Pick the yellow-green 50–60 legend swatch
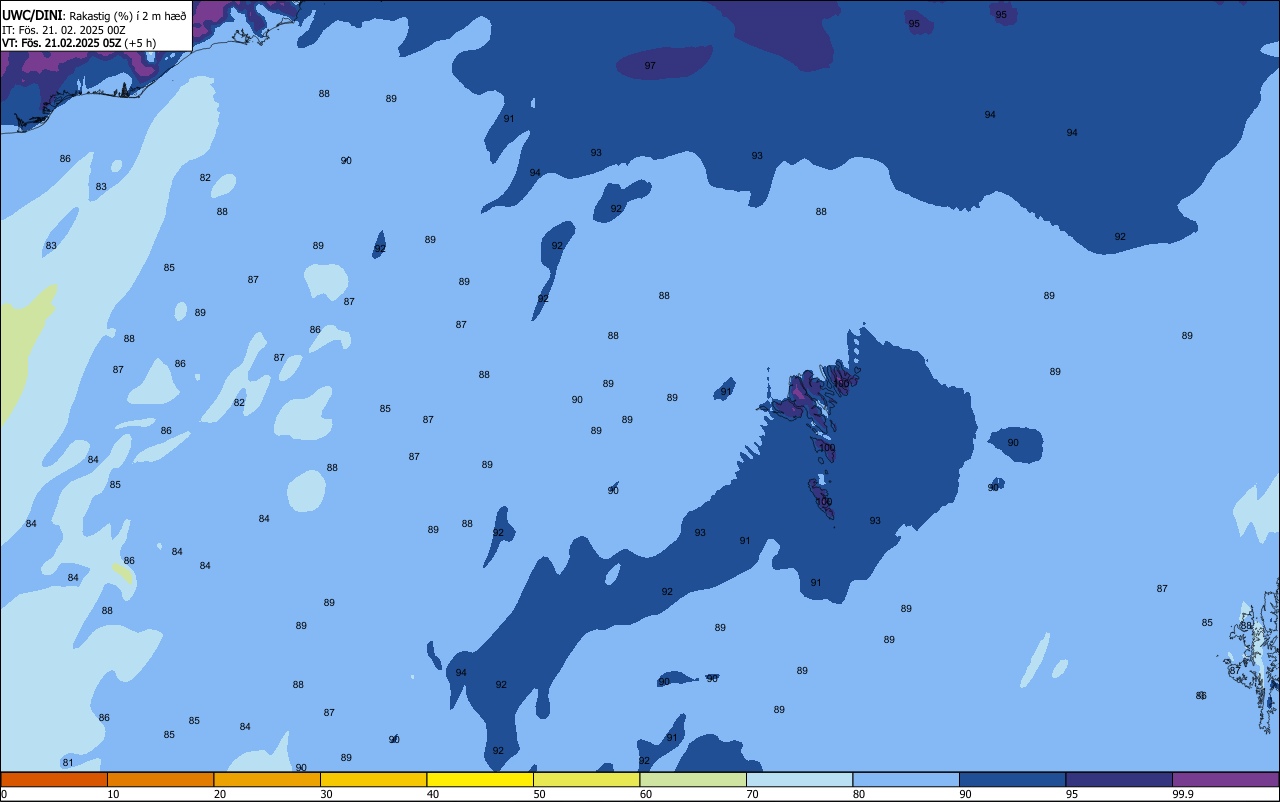Screen dimensions: 1280x802 (x=586, y=779)
